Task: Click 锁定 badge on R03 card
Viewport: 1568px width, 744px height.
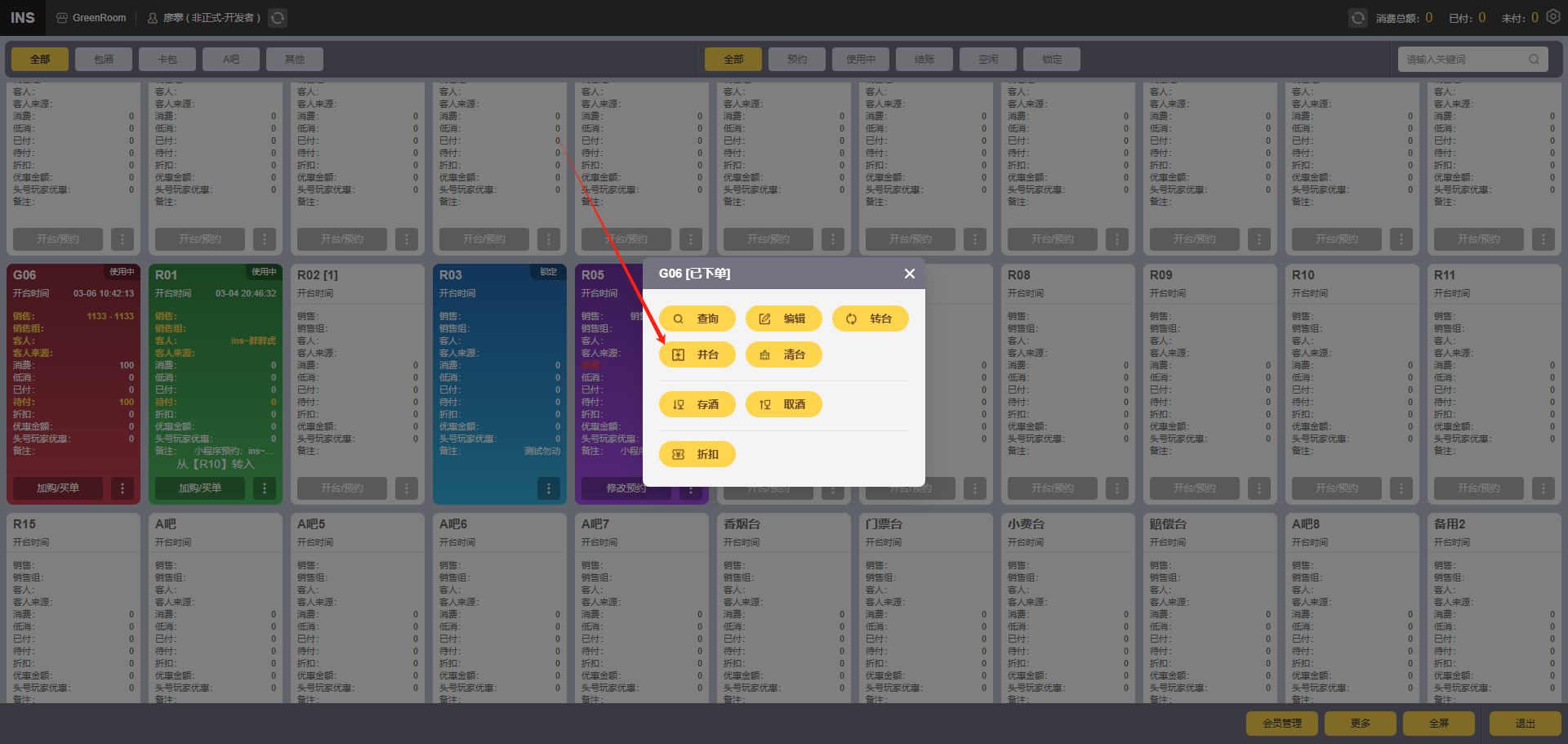Action: (548, 272)
